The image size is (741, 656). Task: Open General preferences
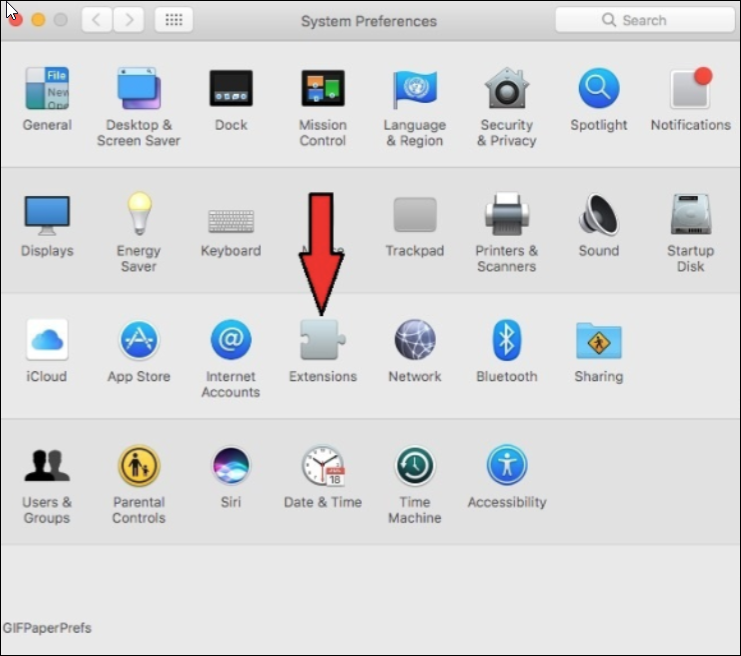point(47,88)
